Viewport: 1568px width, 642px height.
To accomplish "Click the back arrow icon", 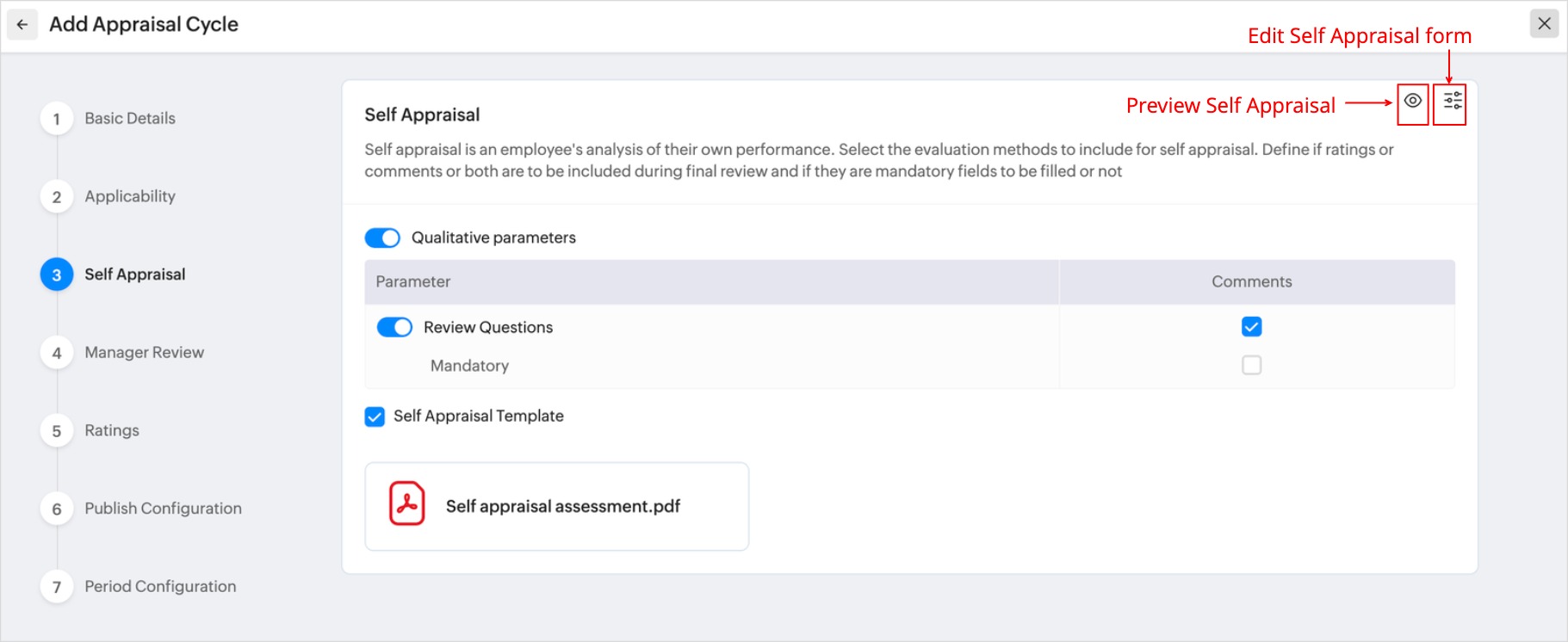I will click(x=22, y=24).
